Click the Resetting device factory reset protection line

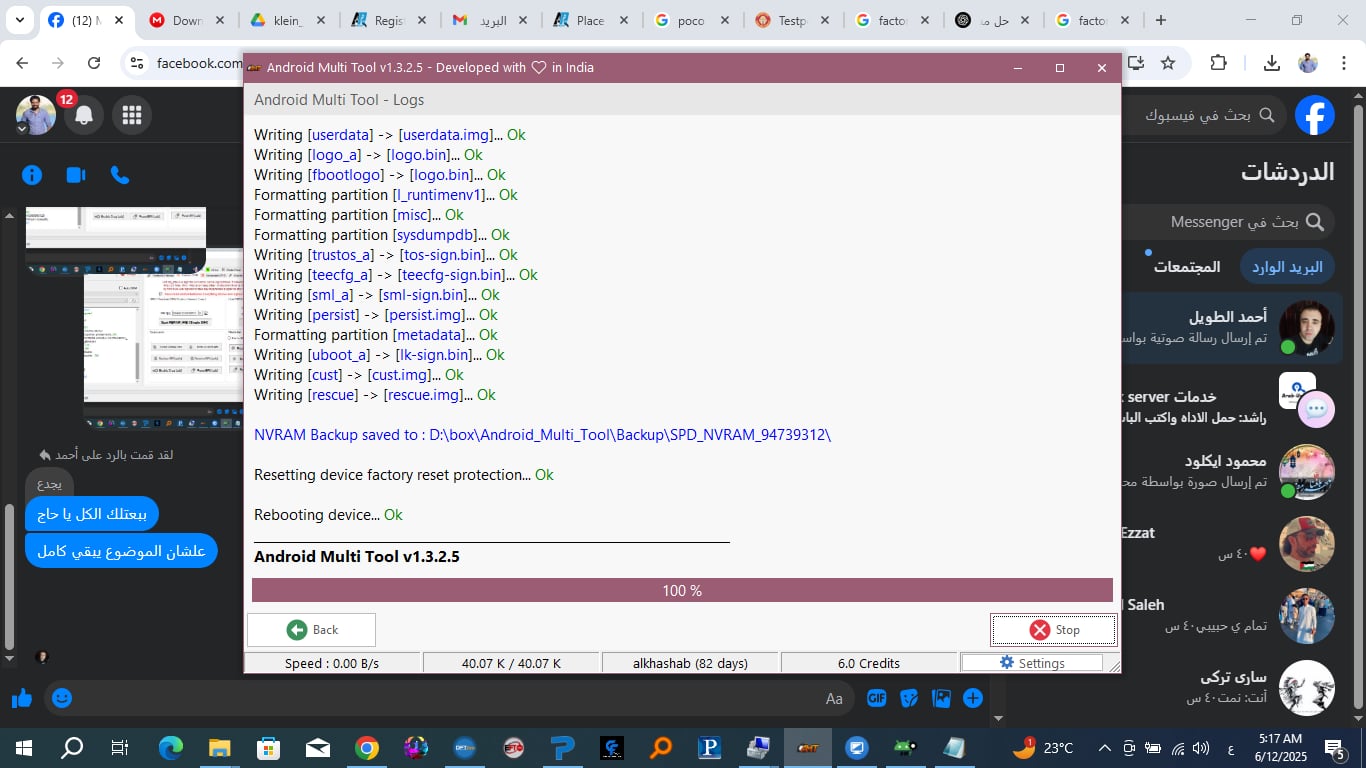pos(403,475)
